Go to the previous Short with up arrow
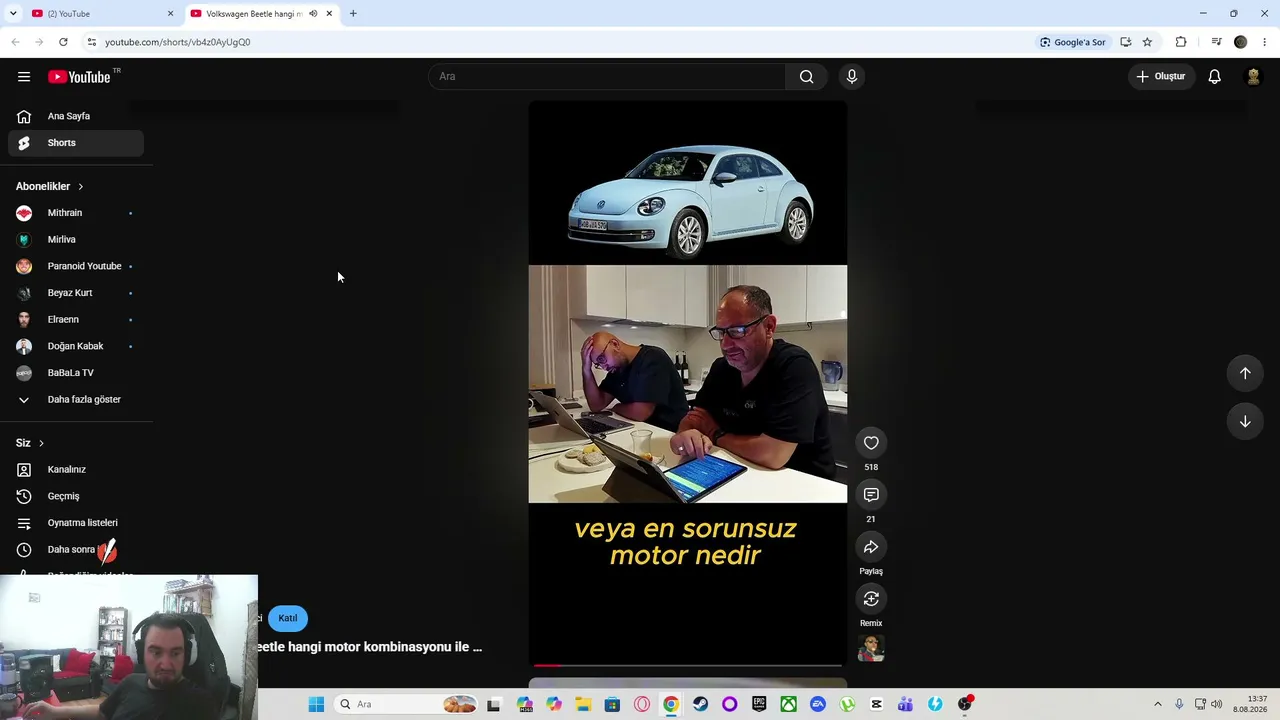This screenshot has height=720, width=1280. [1245, 373]
